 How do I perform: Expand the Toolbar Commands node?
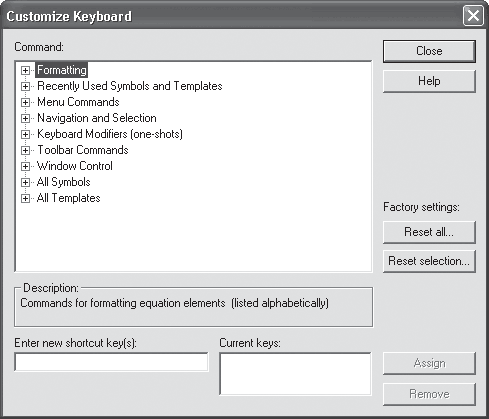click(x=25, y=150)
